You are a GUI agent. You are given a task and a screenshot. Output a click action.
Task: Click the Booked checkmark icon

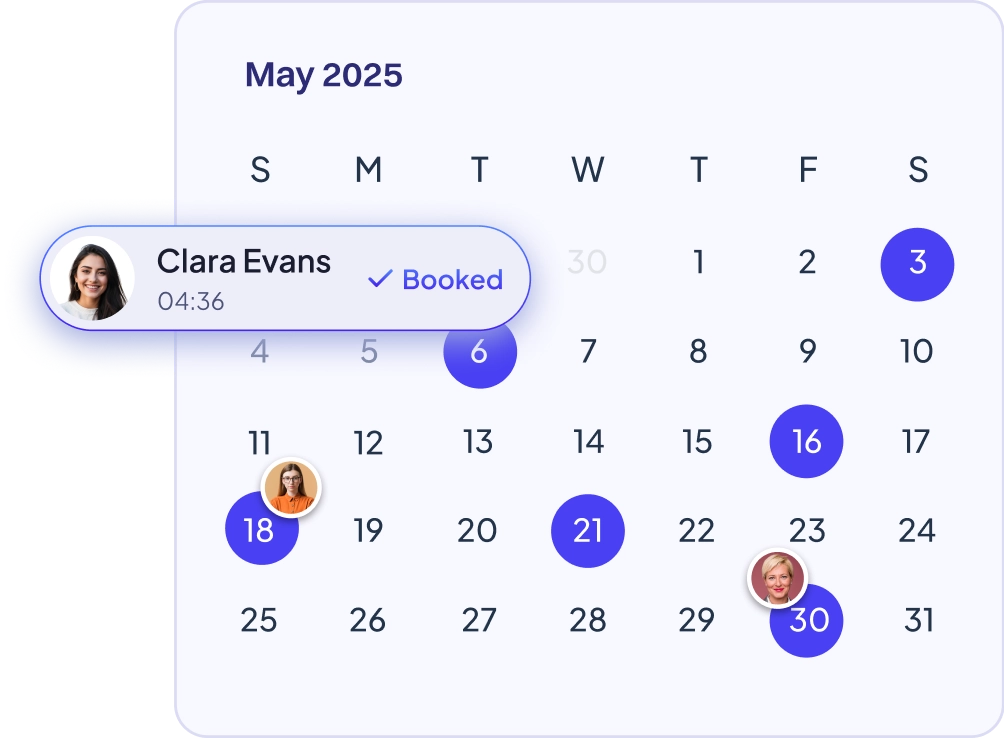(x=380, y=278)
